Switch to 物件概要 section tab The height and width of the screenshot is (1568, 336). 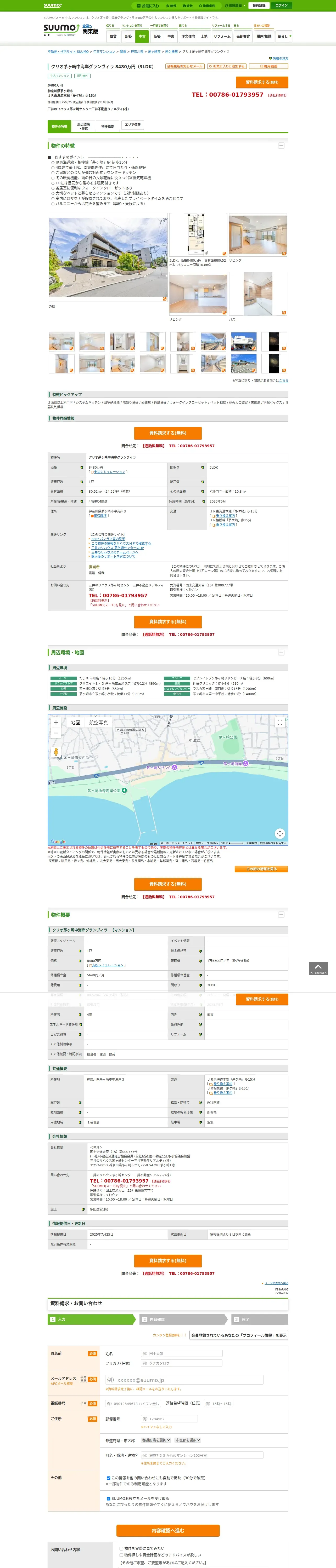point(108,126)
